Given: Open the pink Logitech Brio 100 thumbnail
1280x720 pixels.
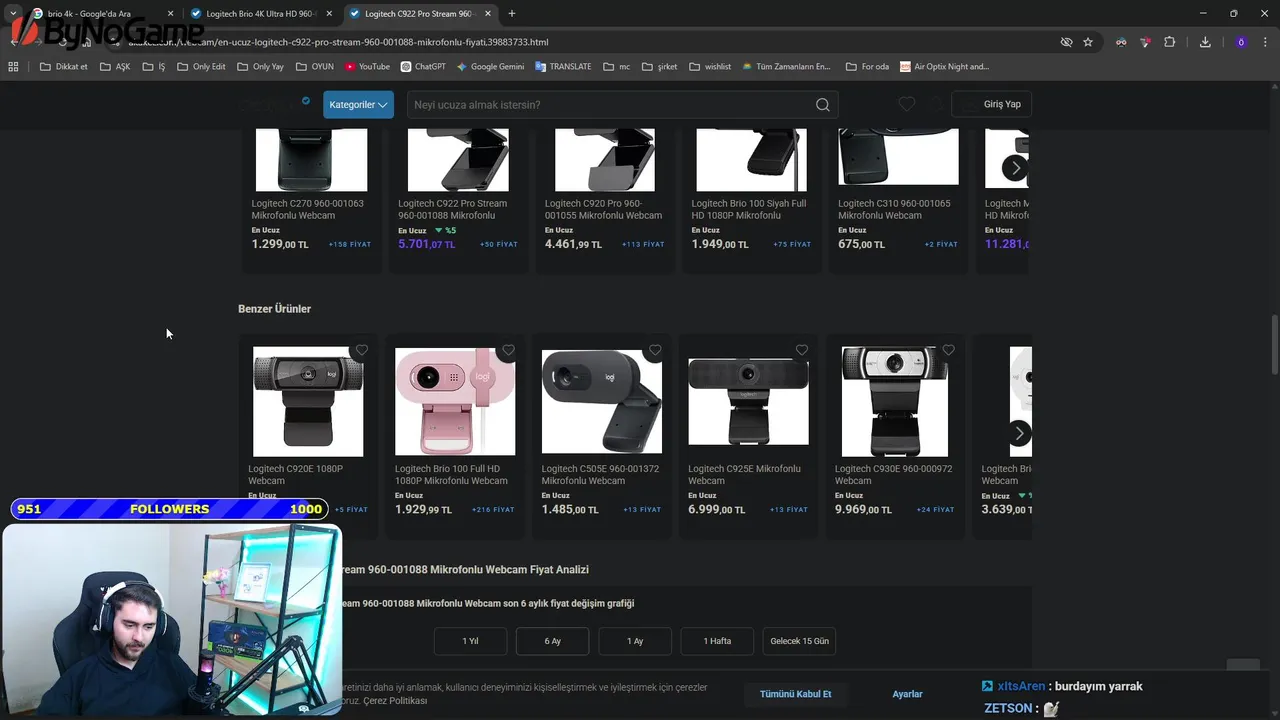Looking at the screenshot, I should tap(455, 402).
